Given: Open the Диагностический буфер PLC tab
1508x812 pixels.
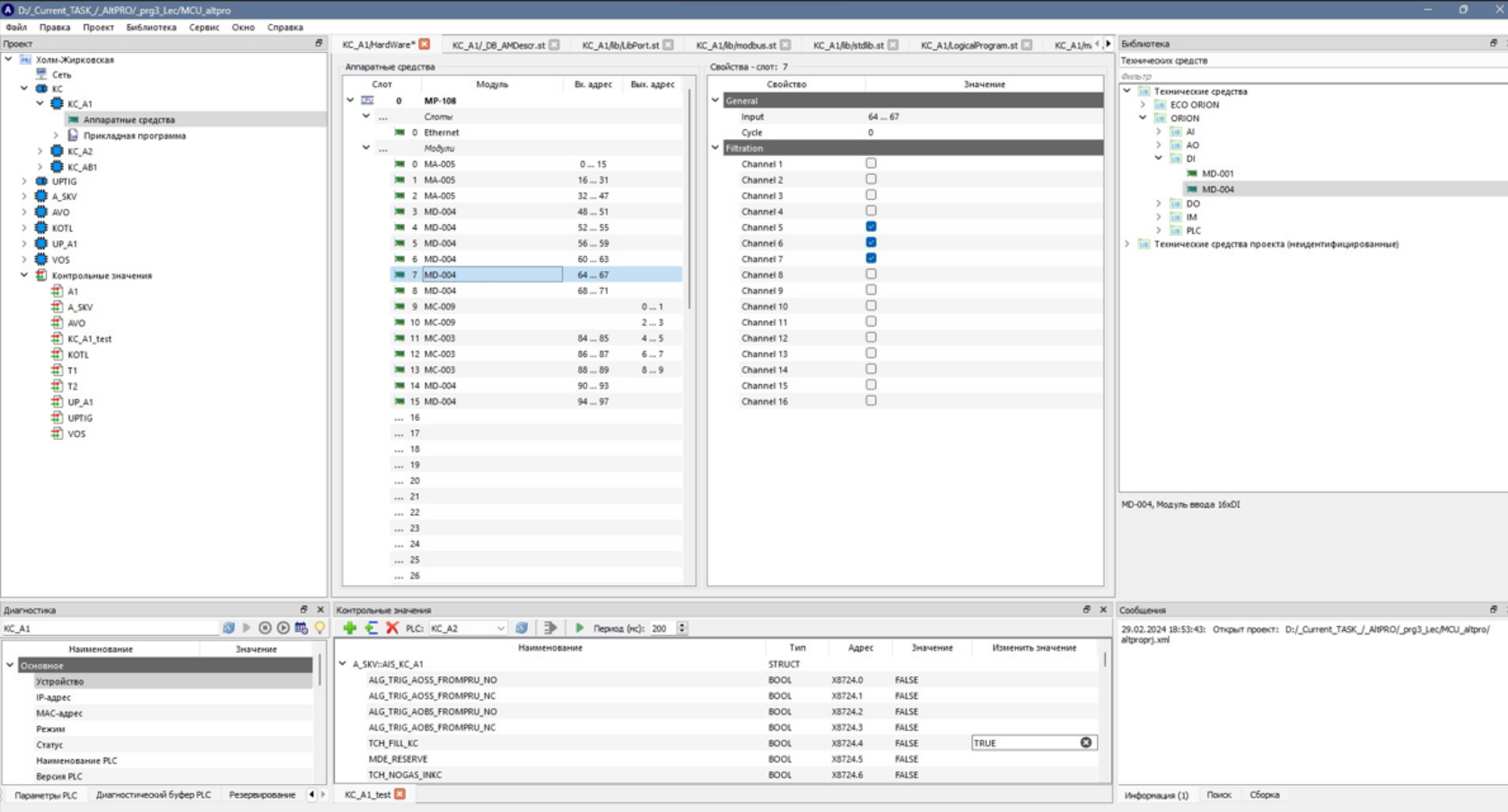Looking at the screenshot, I should coord(153,795).
